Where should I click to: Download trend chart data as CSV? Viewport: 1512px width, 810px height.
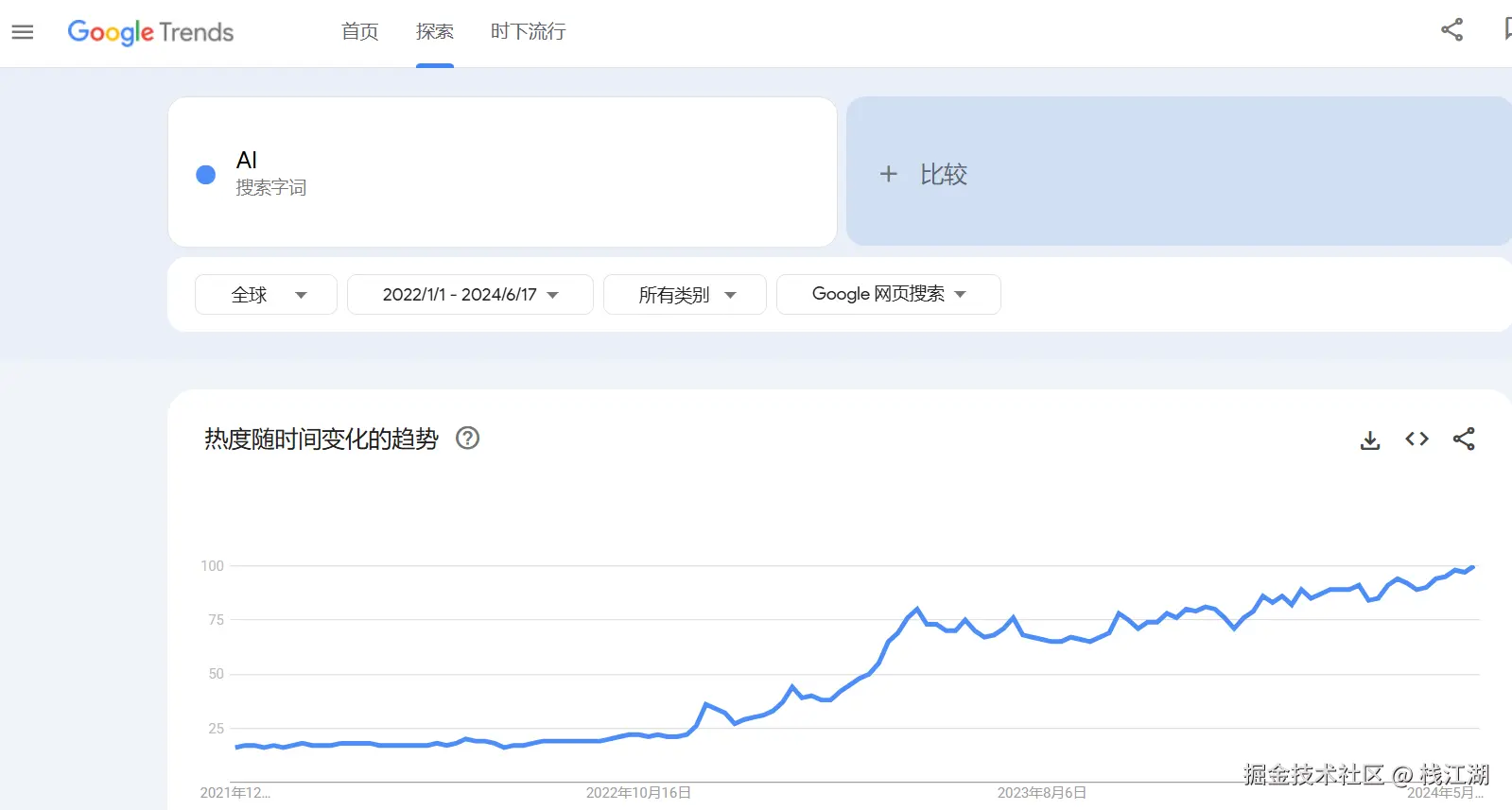pyautogui.click(x=1370, y=439)
